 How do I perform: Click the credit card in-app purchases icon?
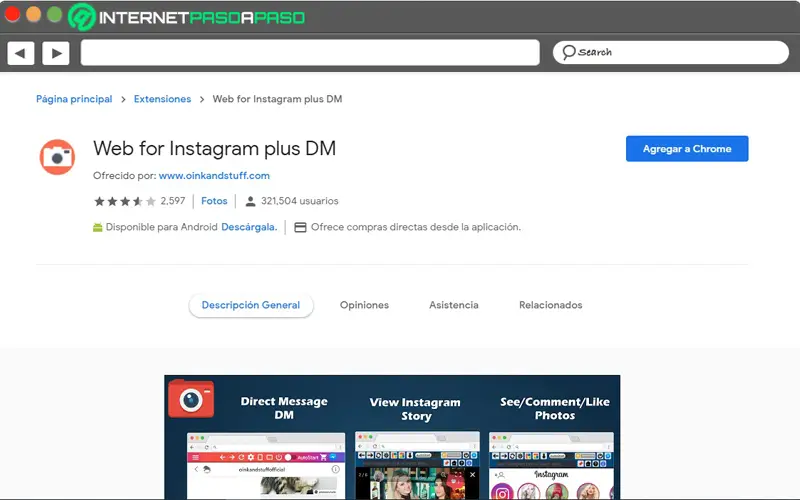click(301, 227)
